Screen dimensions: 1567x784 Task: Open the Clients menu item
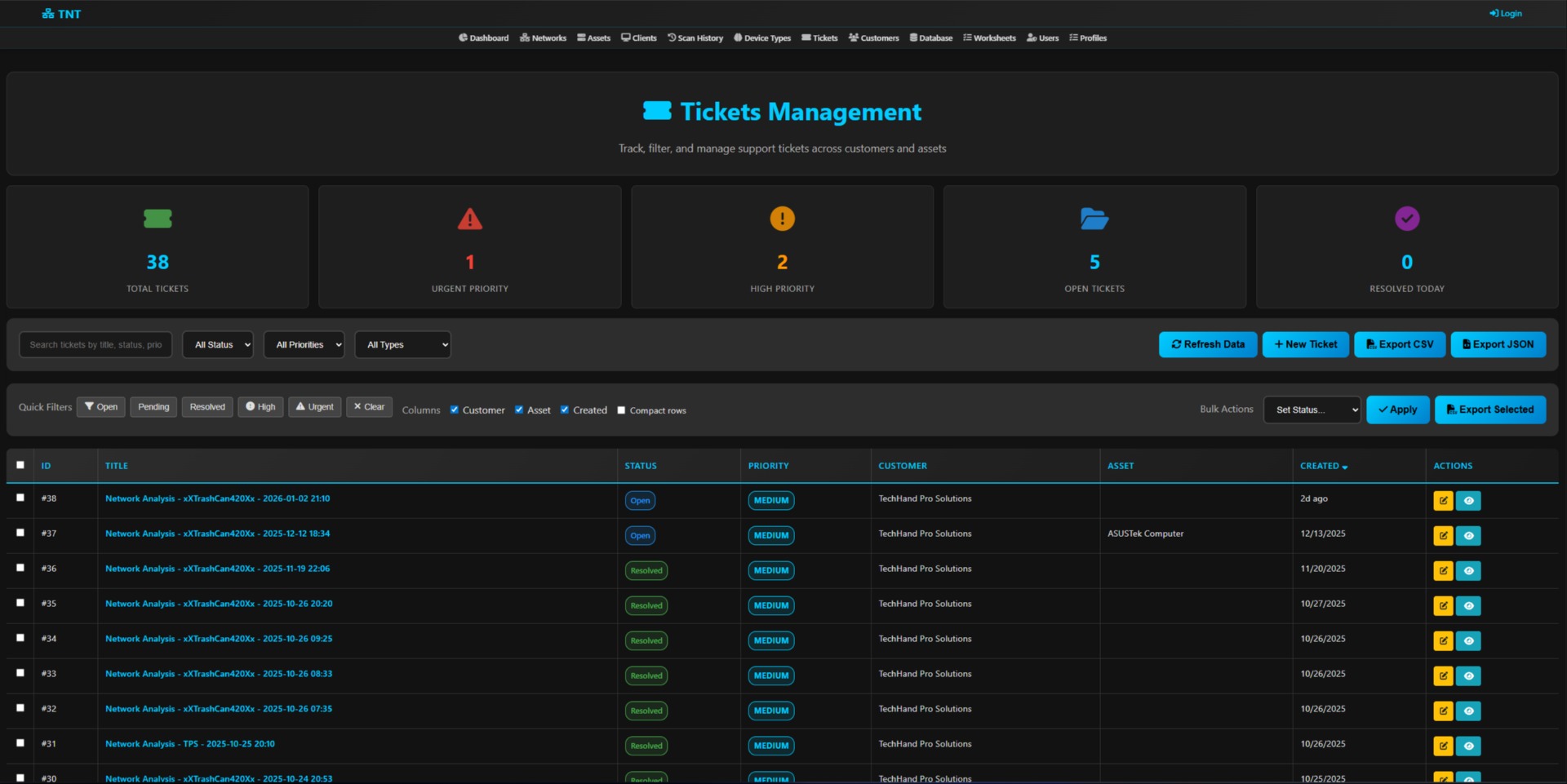click(x=638, y=38)
